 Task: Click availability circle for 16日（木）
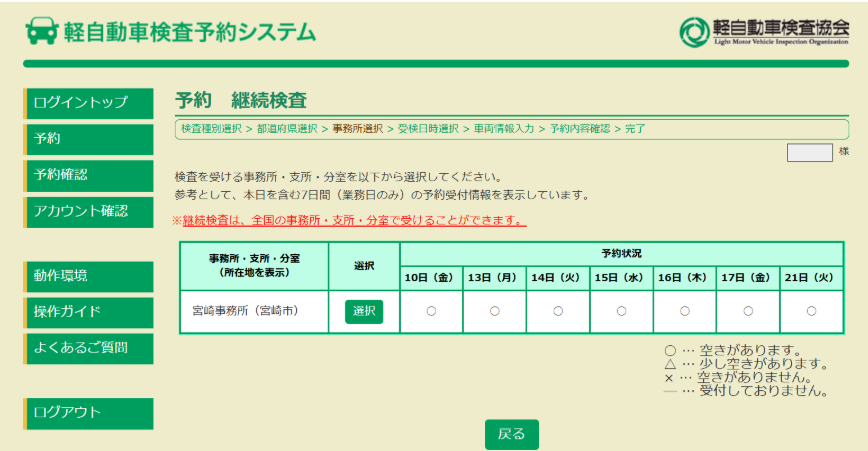(685, 312)
